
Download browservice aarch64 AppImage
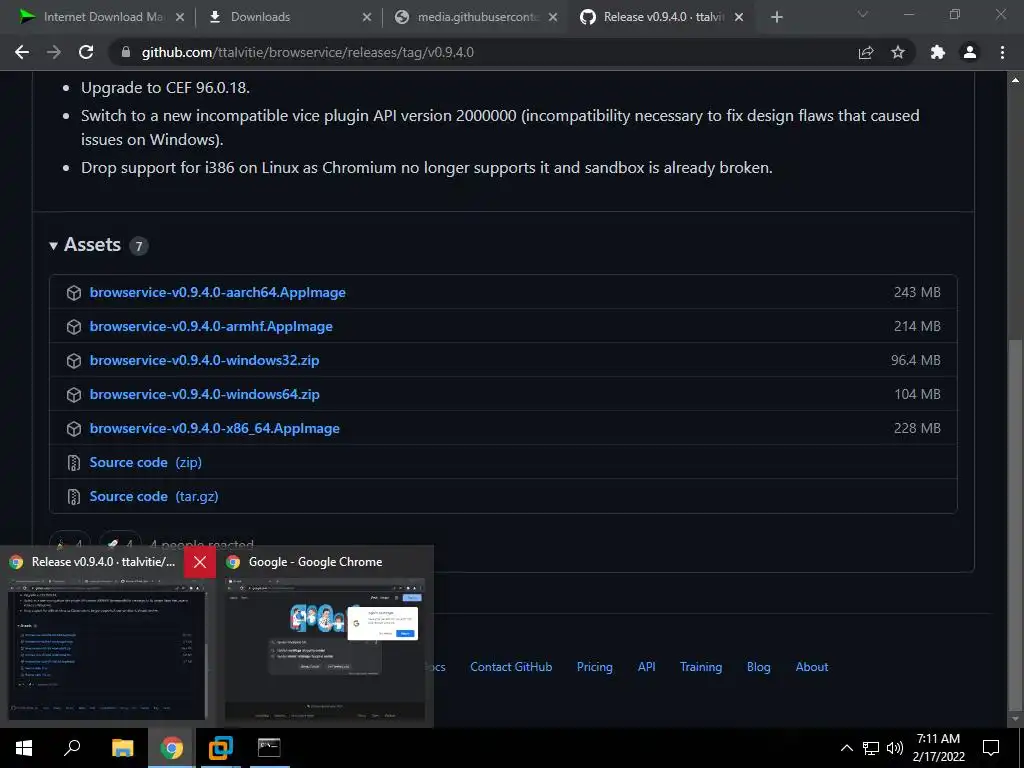click(217, 292)
